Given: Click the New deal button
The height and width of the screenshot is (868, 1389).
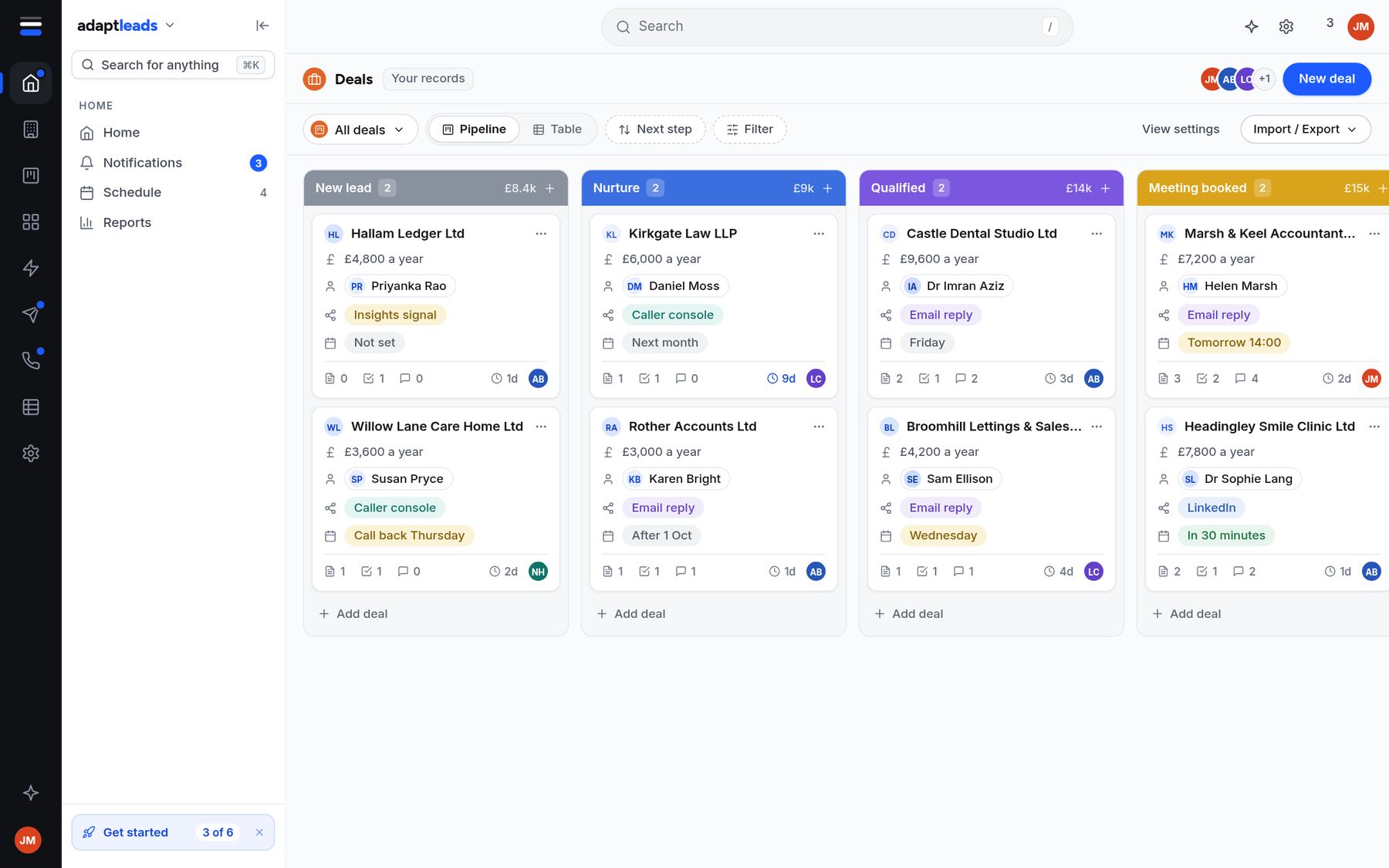Looking at the screenshot, I should coord(1326,79).
